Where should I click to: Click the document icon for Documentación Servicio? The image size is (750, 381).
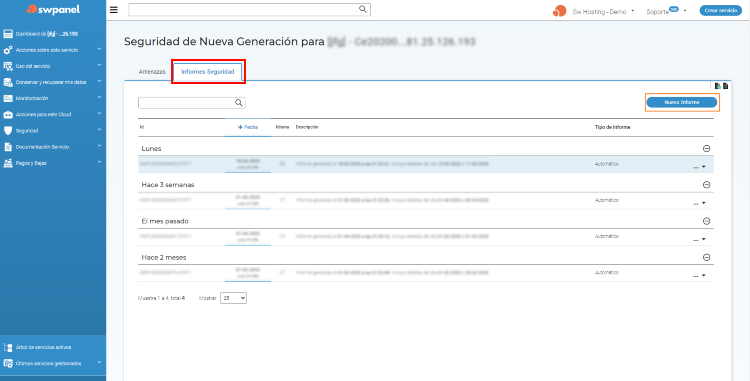pos(8,147)
